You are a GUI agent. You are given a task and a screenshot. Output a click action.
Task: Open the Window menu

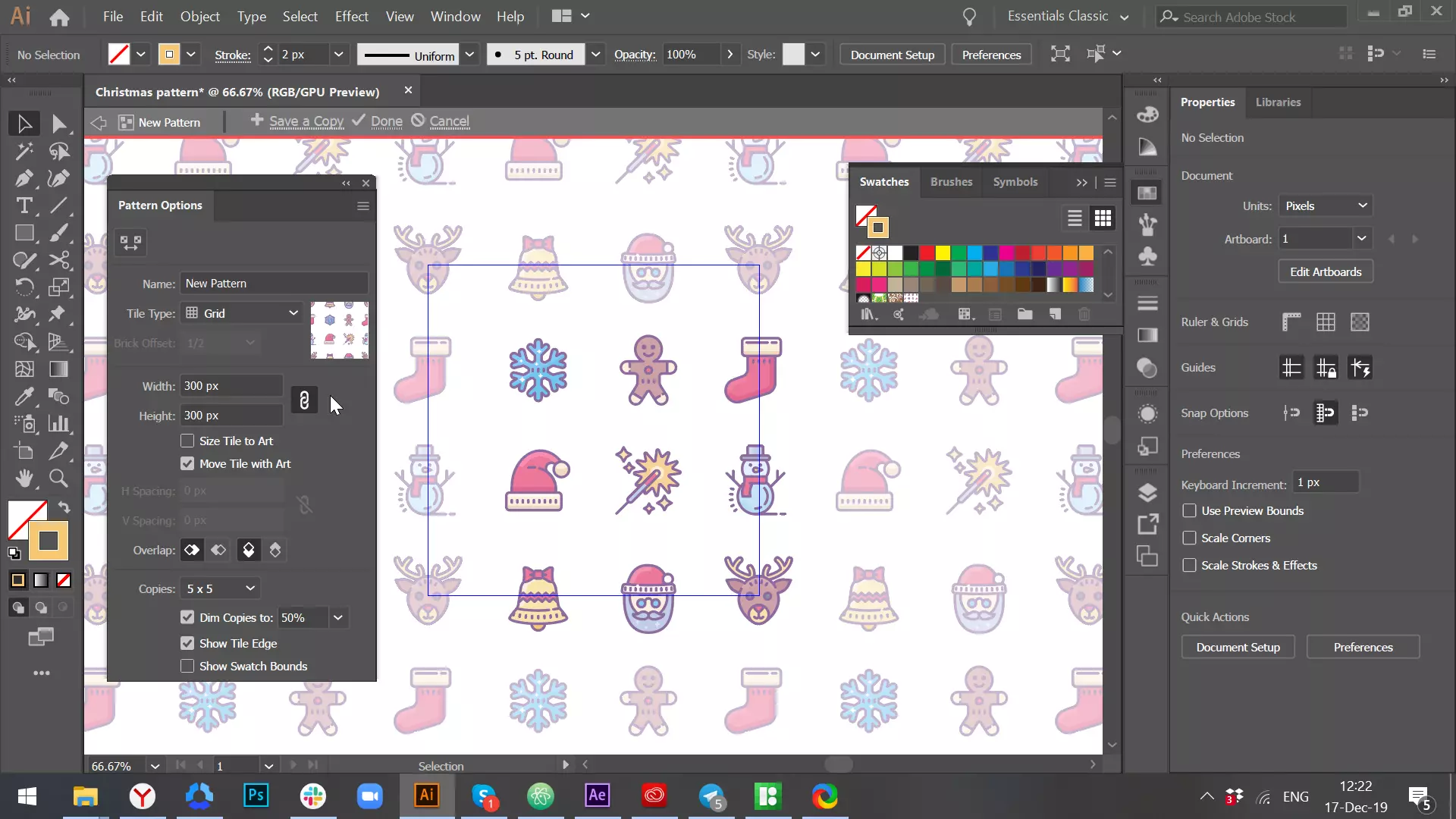tap(455, 16)
